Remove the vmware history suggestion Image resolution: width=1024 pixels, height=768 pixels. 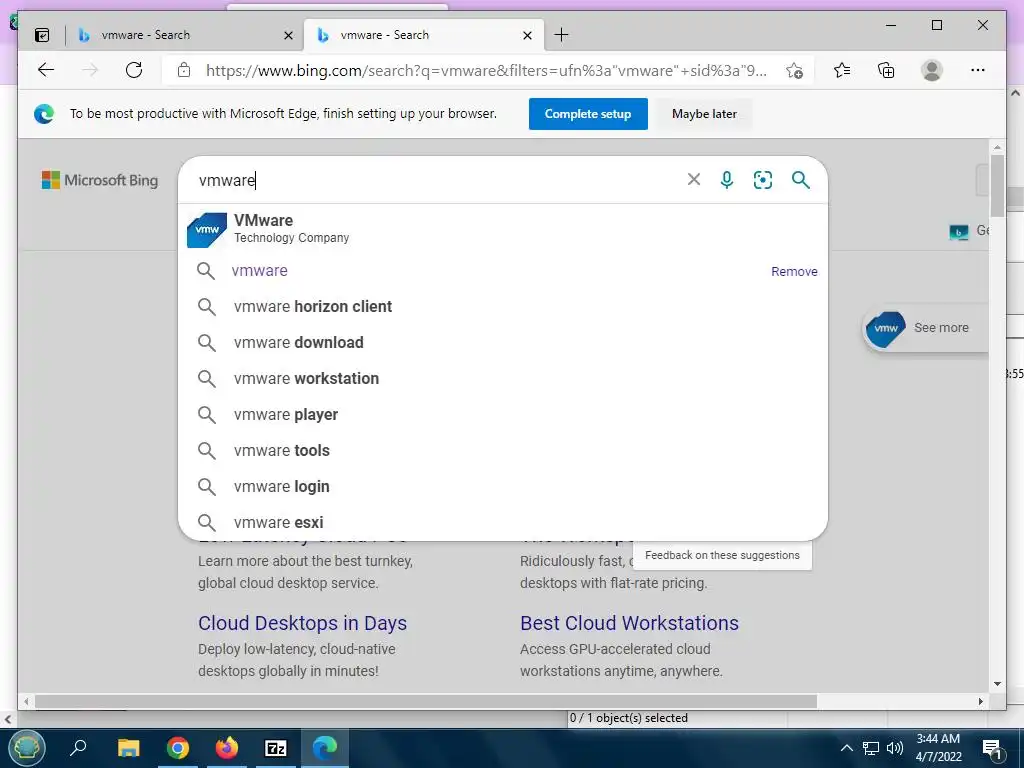coord(794,271)
